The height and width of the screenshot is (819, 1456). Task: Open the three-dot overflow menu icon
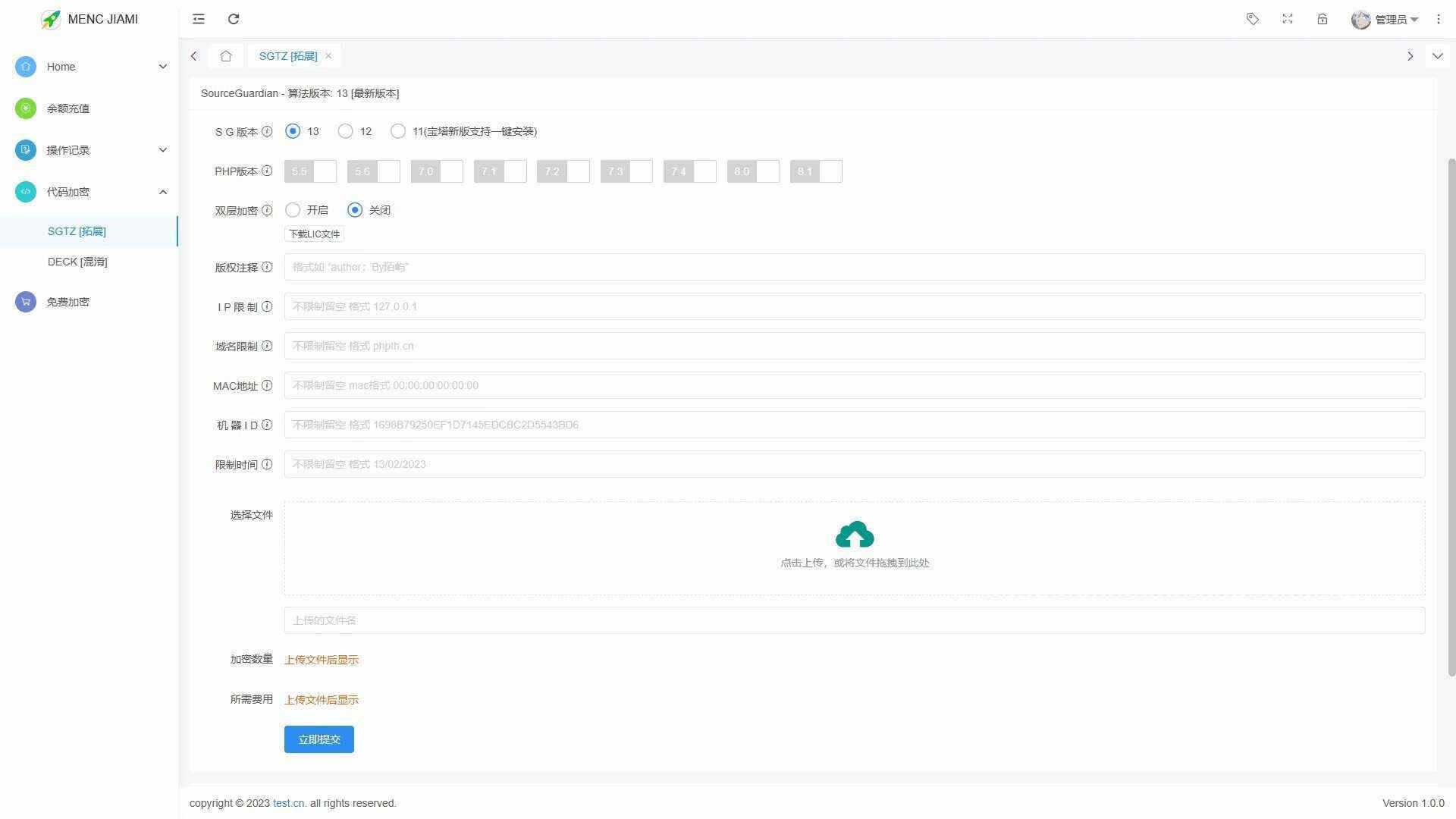[1439, 19]
